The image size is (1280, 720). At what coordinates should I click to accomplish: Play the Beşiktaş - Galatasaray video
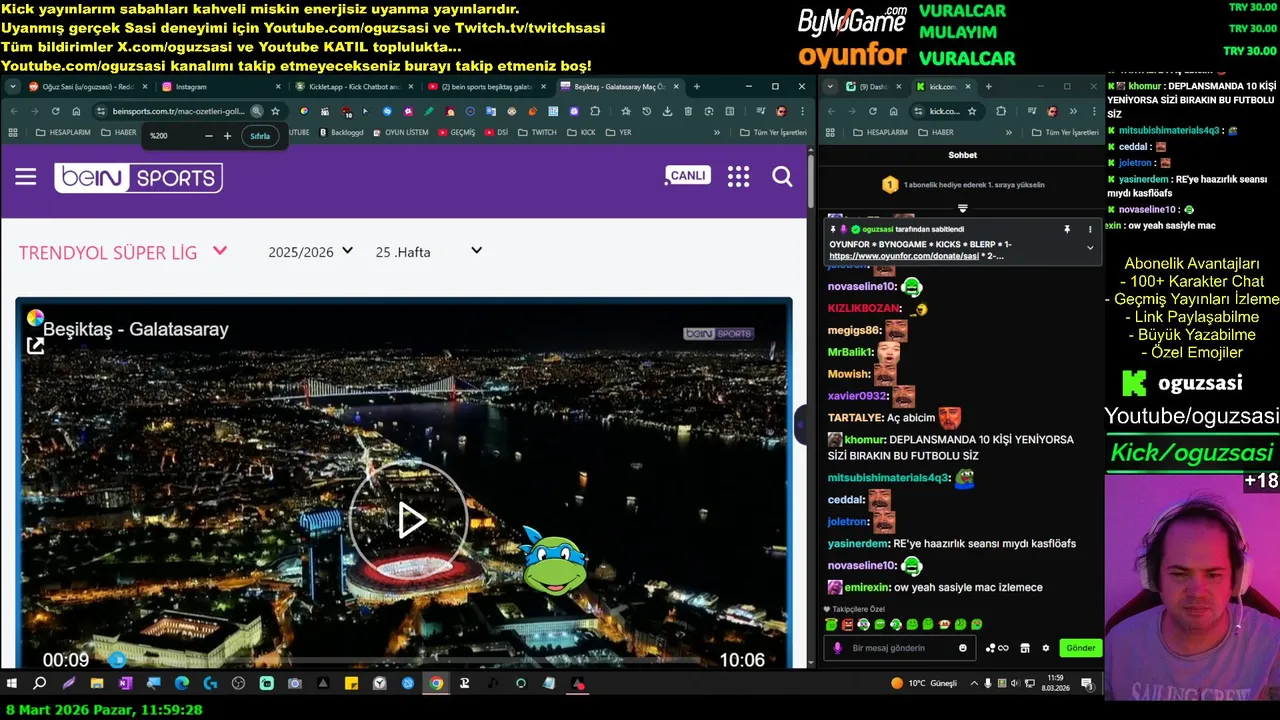(x=409, y=519)
